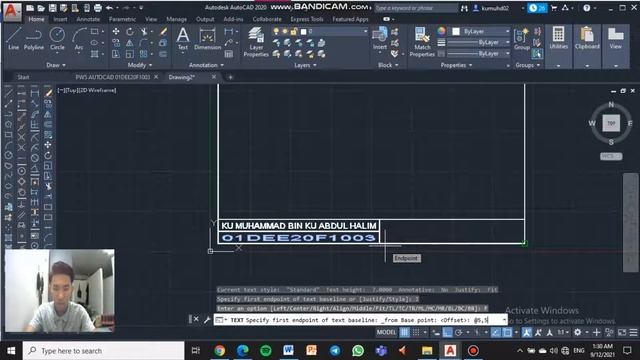Expand the Layers panel
The height and width of the screenshot is (360, 640).
tap(305, 65)
